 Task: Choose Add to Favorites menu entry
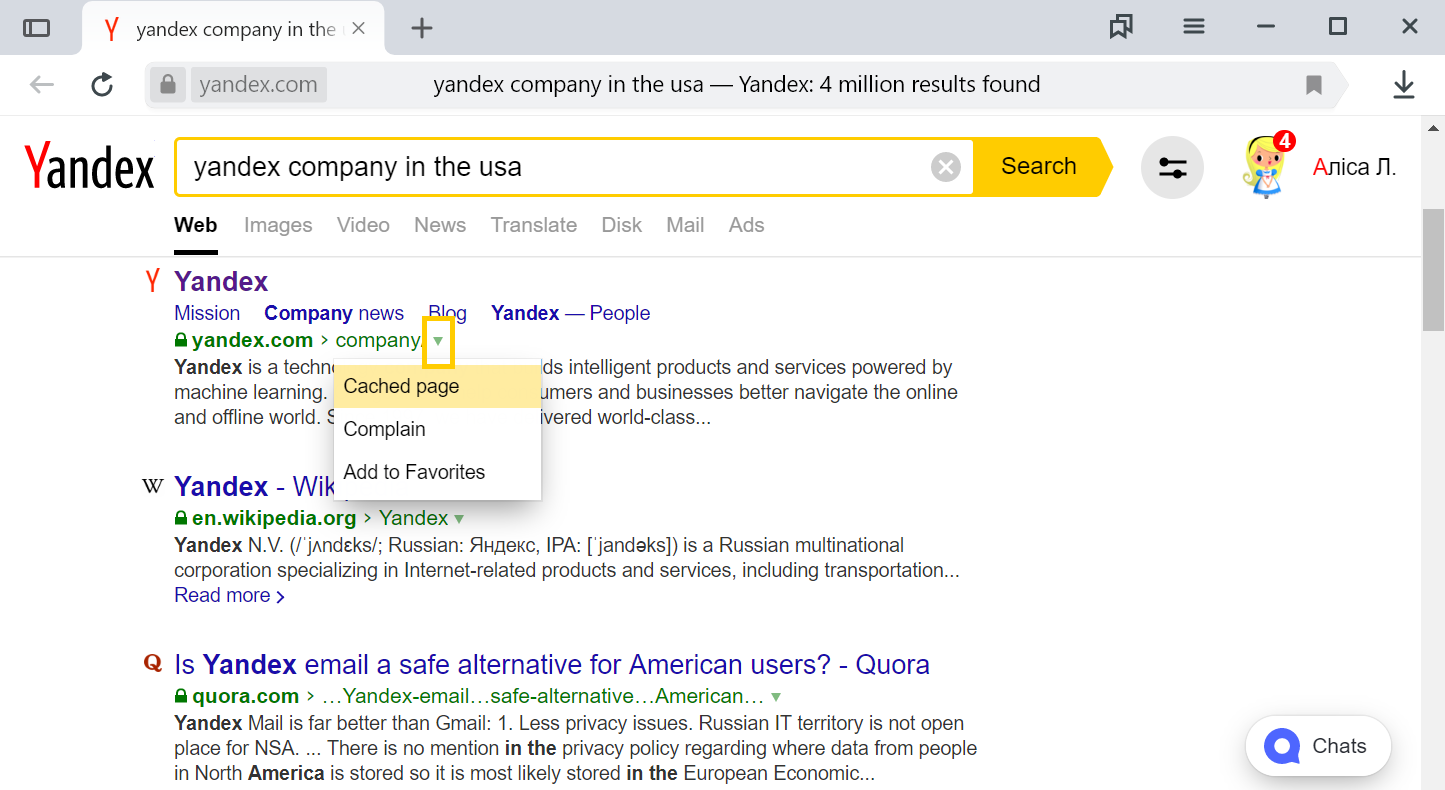pyautogui.click(x=437, y=472)
